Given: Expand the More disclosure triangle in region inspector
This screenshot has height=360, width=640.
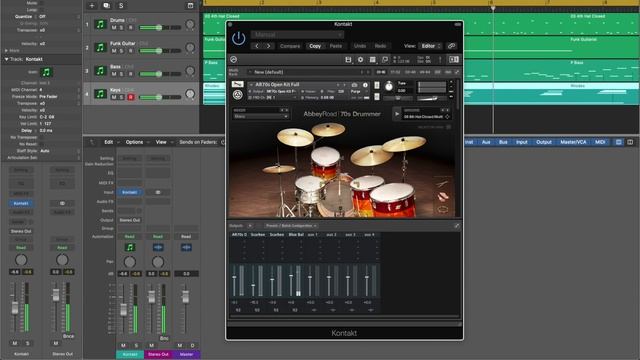Looking at the screenshot, I should (7, 51).
